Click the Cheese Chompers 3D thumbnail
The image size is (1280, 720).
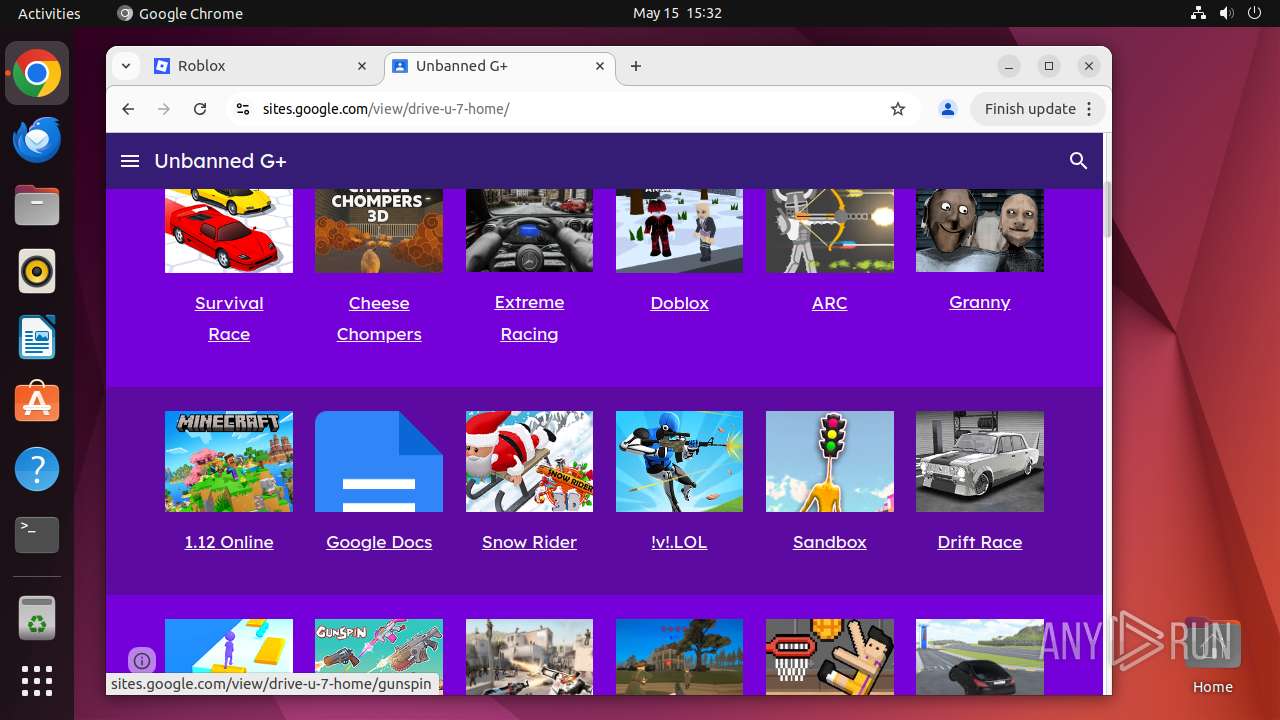coord(379,230)
